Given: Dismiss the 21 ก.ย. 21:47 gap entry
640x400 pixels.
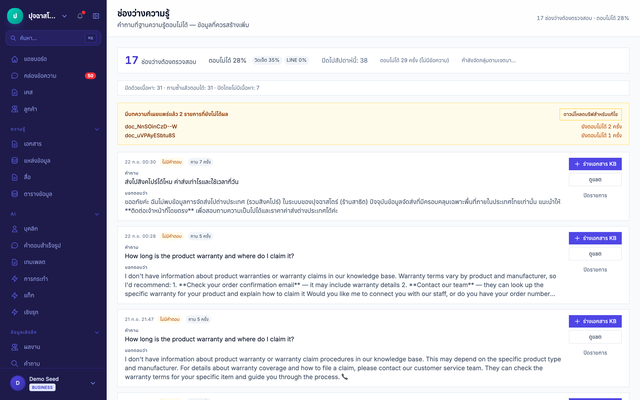Looking at the screenshot, I should 595,353.
